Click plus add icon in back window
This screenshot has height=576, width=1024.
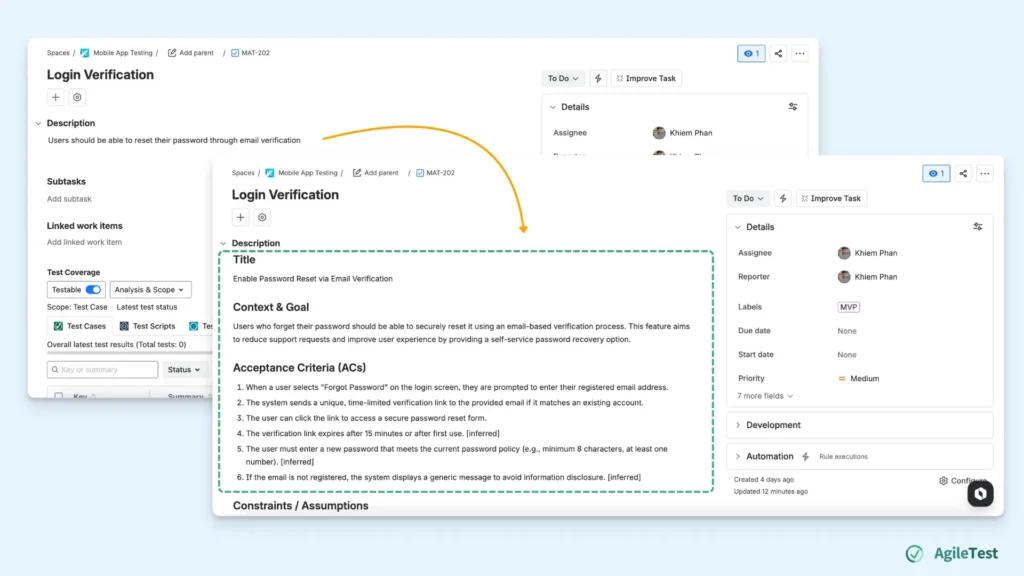(56, 97)
